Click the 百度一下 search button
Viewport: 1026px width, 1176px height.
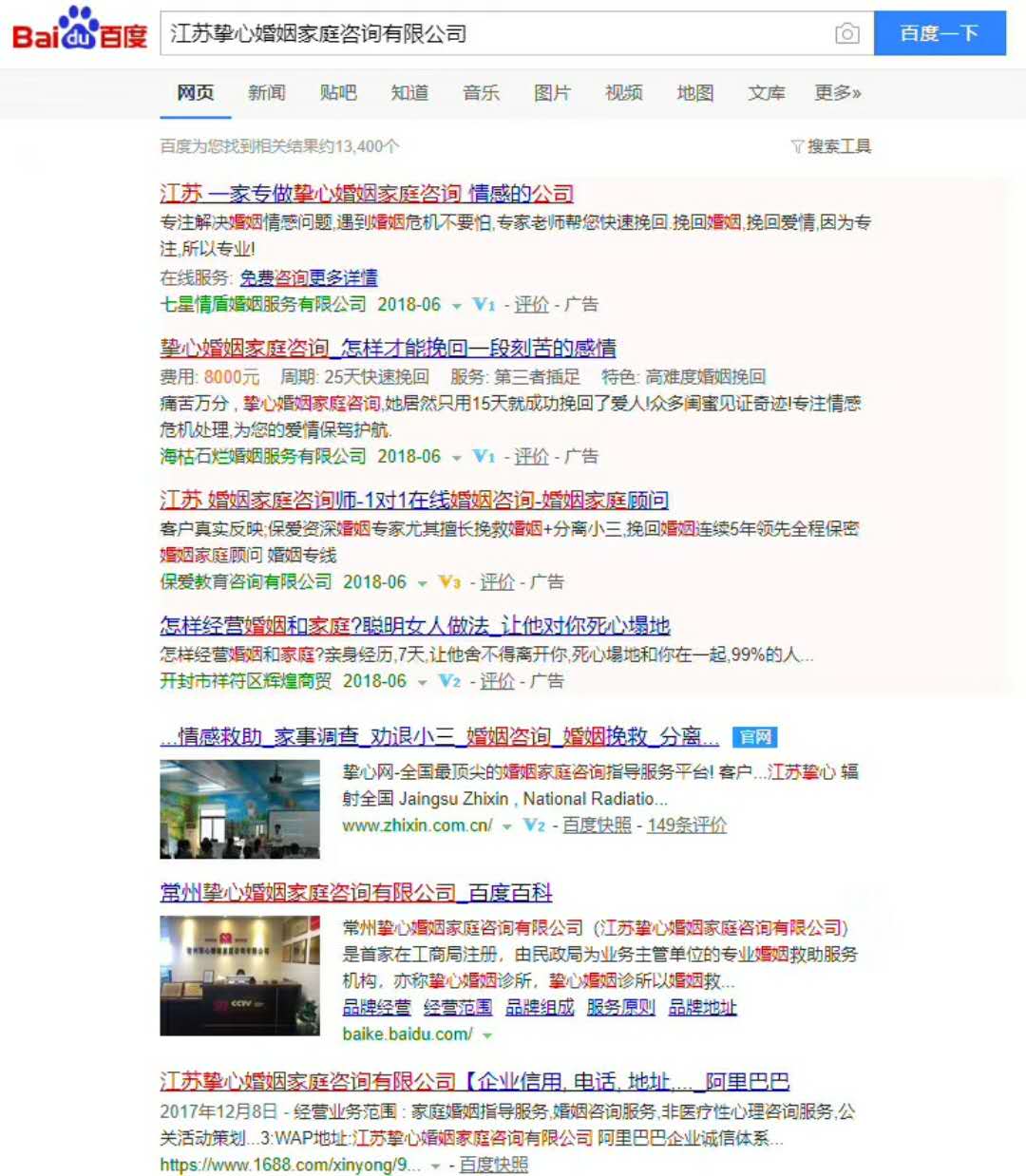tap(940, 32)
